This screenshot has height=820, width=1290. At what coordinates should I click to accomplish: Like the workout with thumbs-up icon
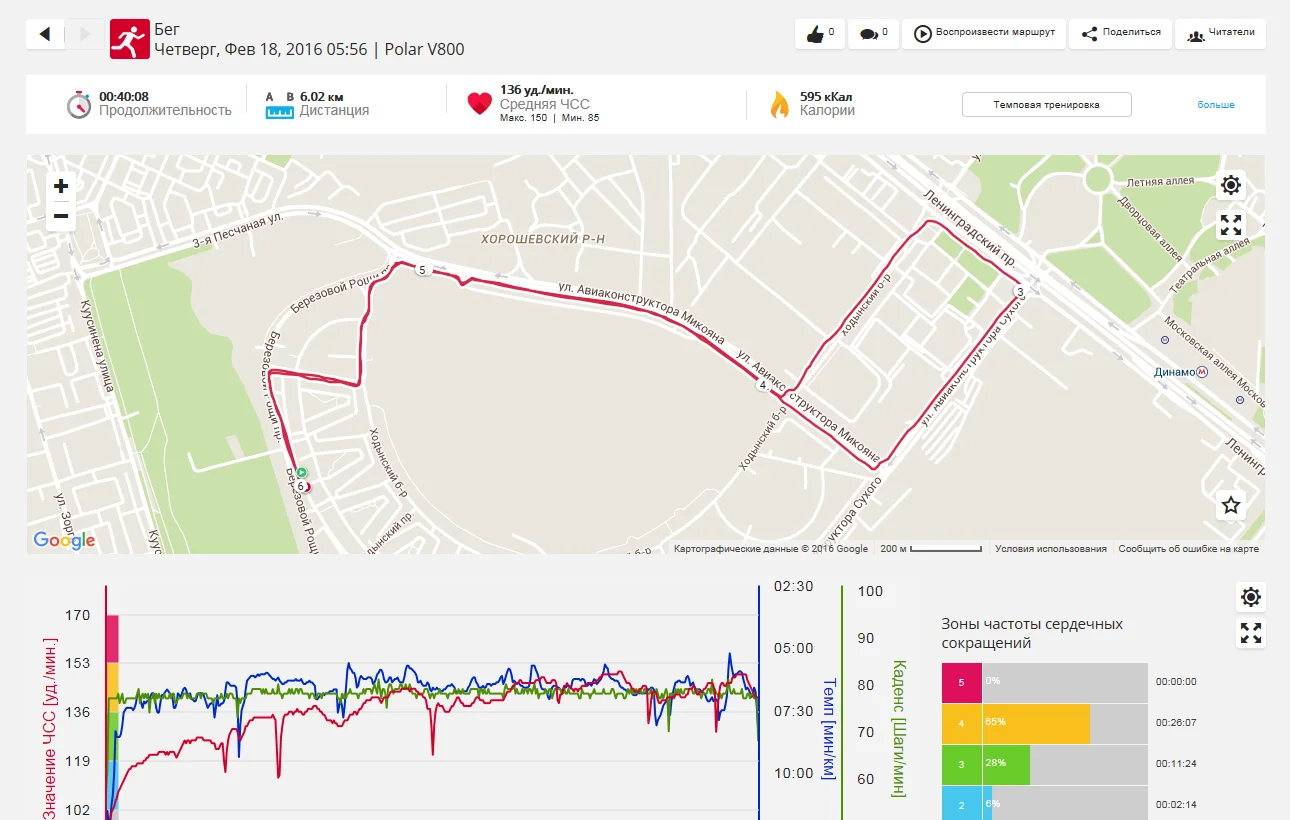(820, 33)
